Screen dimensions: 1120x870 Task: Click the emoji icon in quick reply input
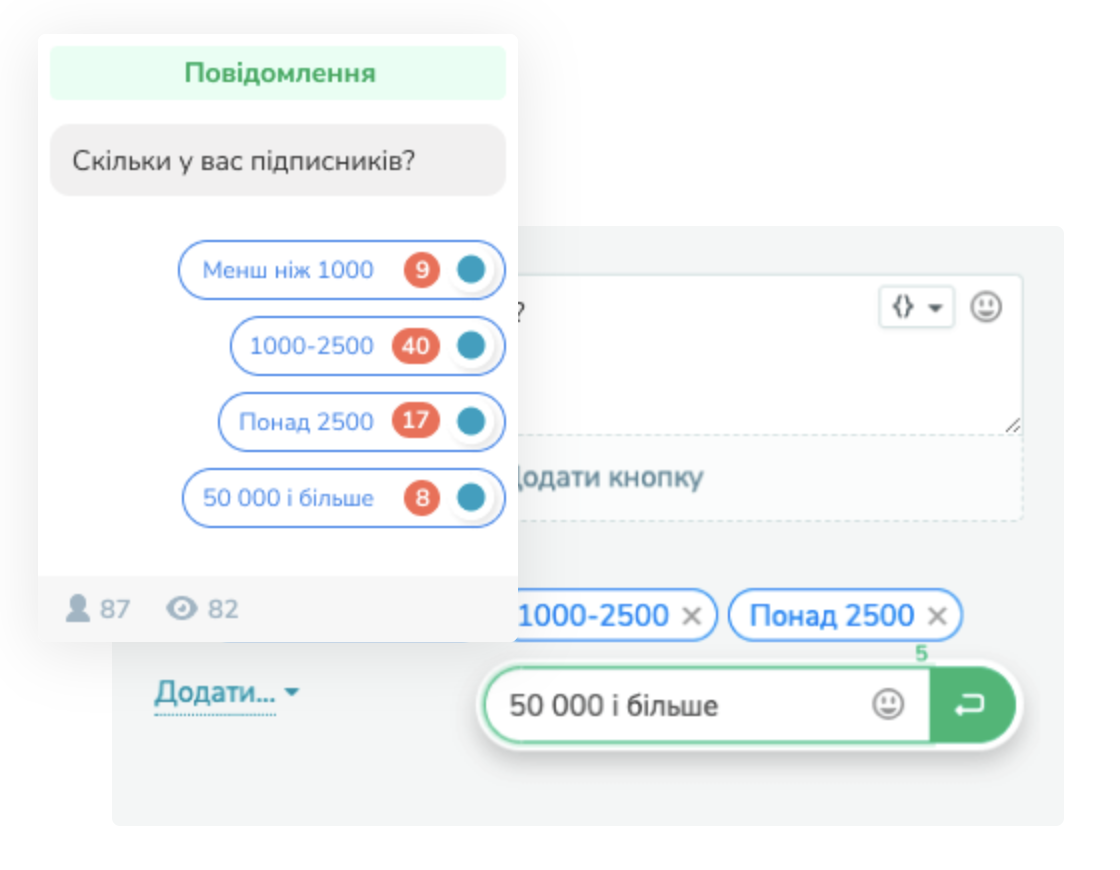tap(887, 705)
